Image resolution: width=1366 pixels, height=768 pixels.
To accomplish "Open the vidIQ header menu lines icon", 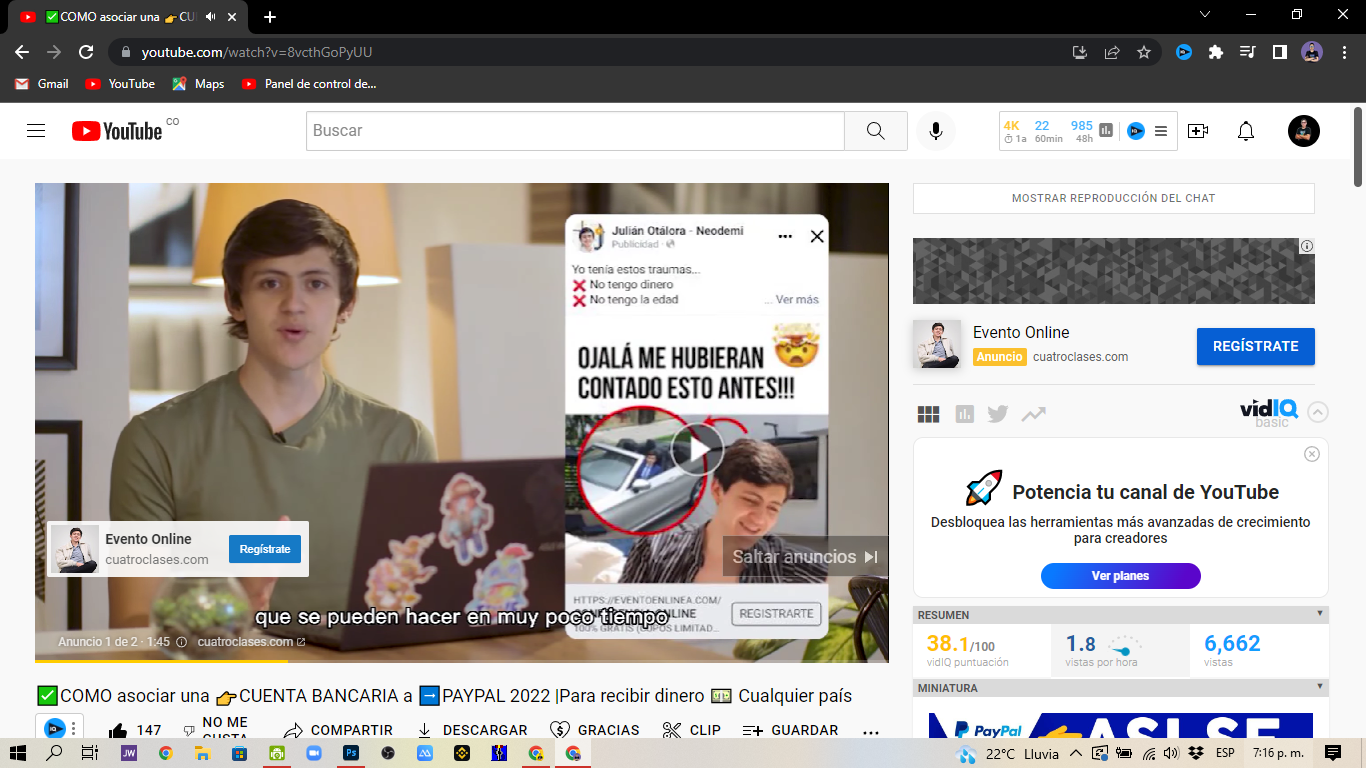I will pyautogui.click(x=1161, y=131).
